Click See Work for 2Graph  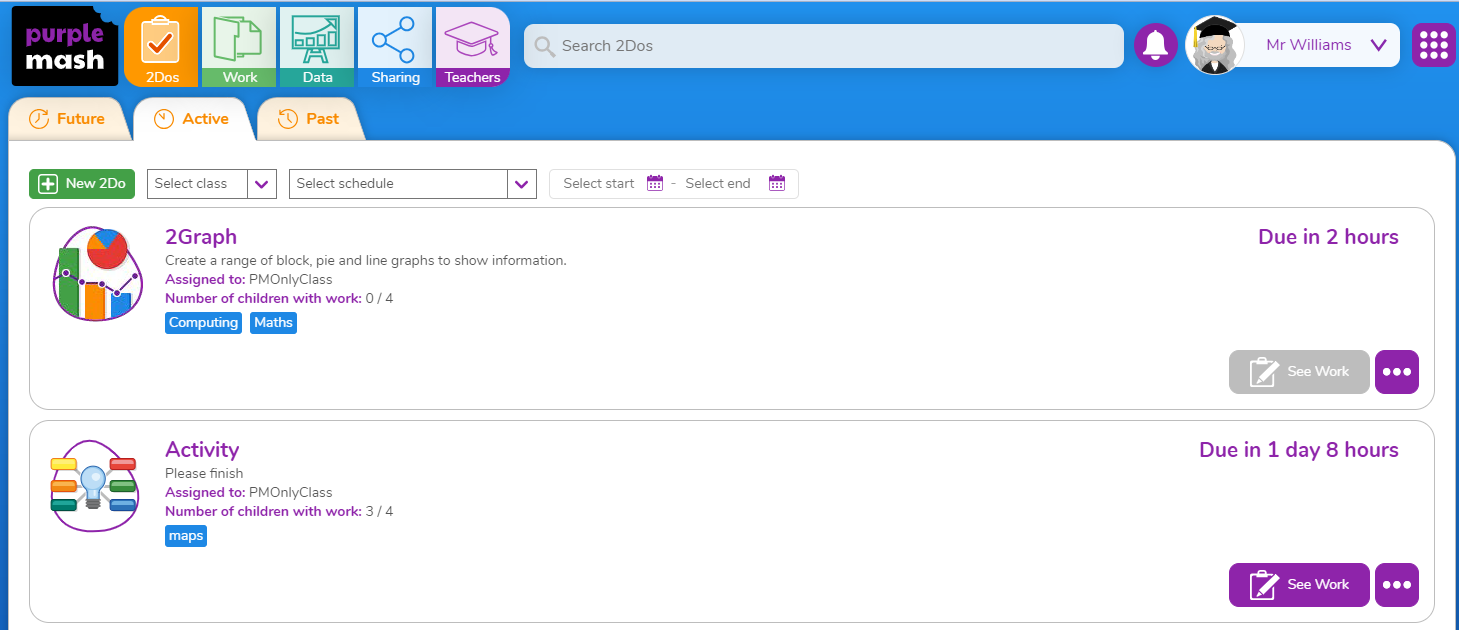click(x=1299, y=372)
